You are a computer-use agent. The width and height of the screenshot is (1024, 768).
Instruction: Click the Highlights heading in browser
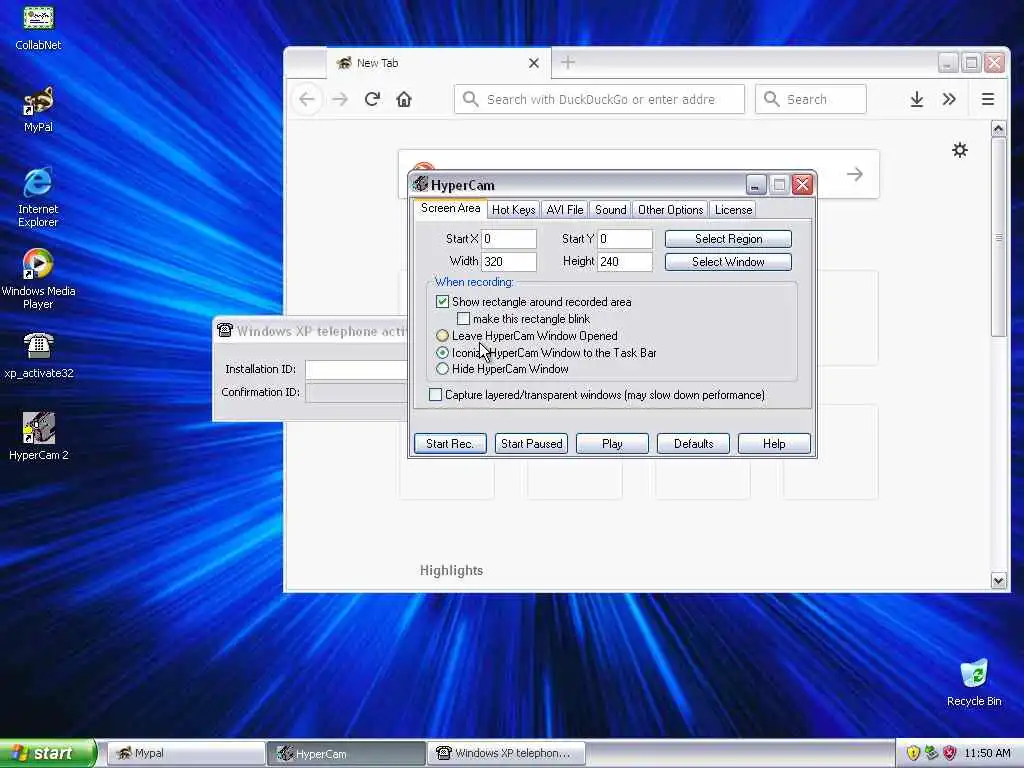click(451, 571)
